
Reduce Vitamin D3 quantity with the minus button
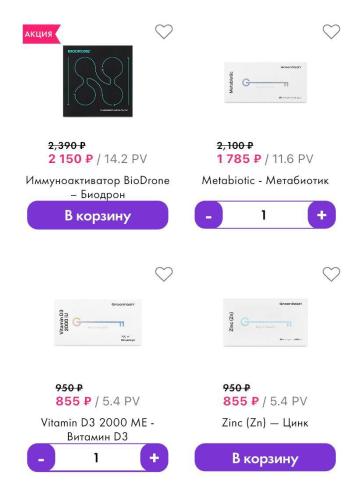(41, 458)
